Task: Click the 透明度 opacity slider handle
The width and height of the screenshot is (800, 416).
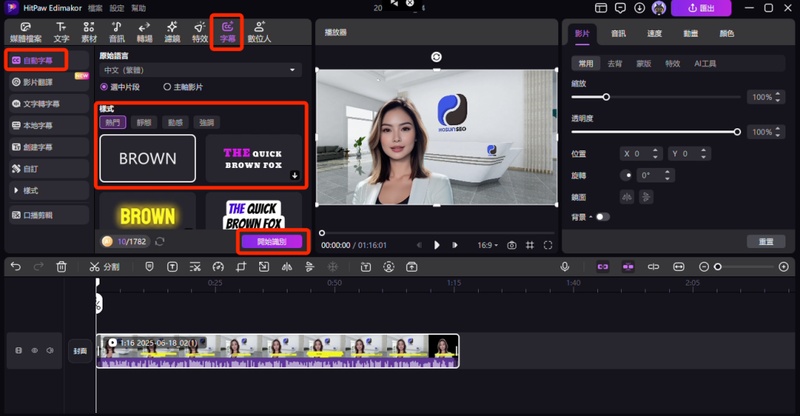Action: pyautogui.click(x=737, y=132)
